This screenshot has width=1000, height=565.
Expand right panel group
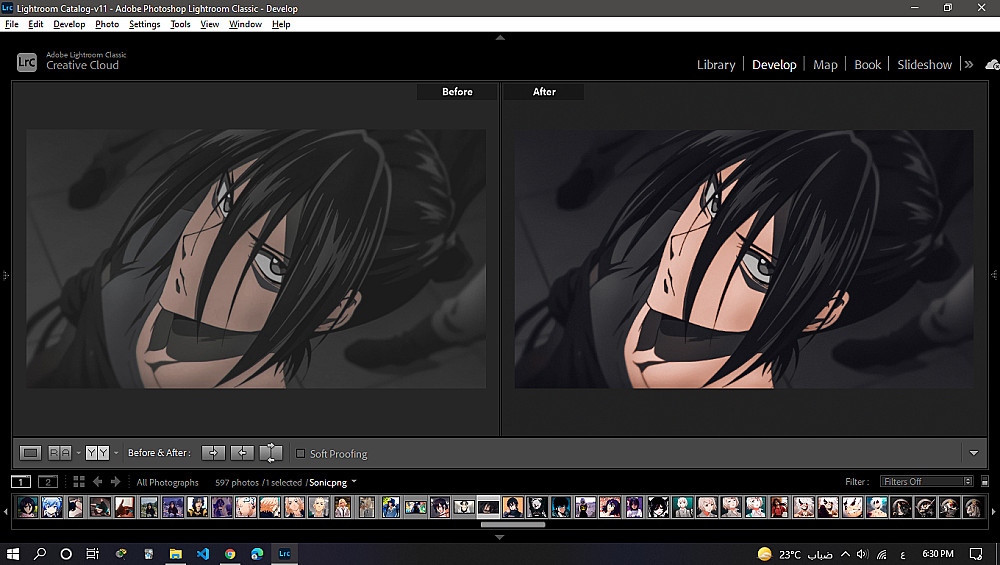[x=995, y=275]
